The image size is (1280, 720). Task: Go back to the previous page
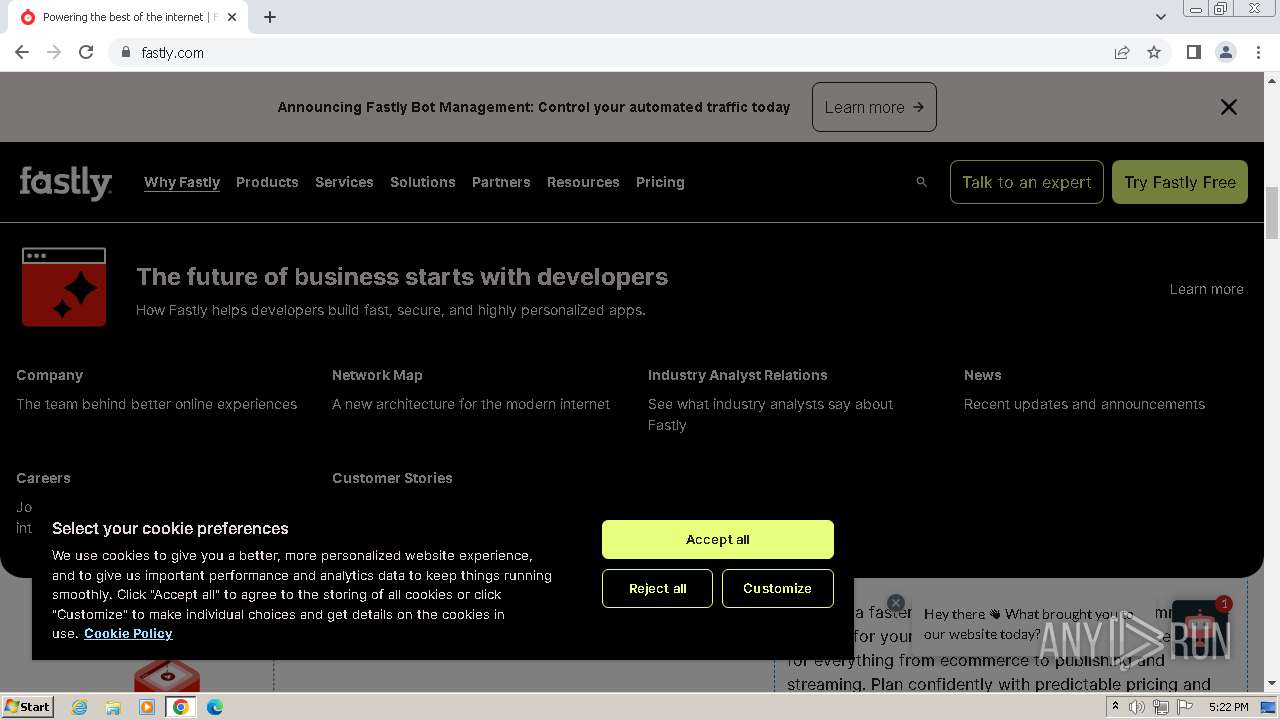(x=22, y=52)
